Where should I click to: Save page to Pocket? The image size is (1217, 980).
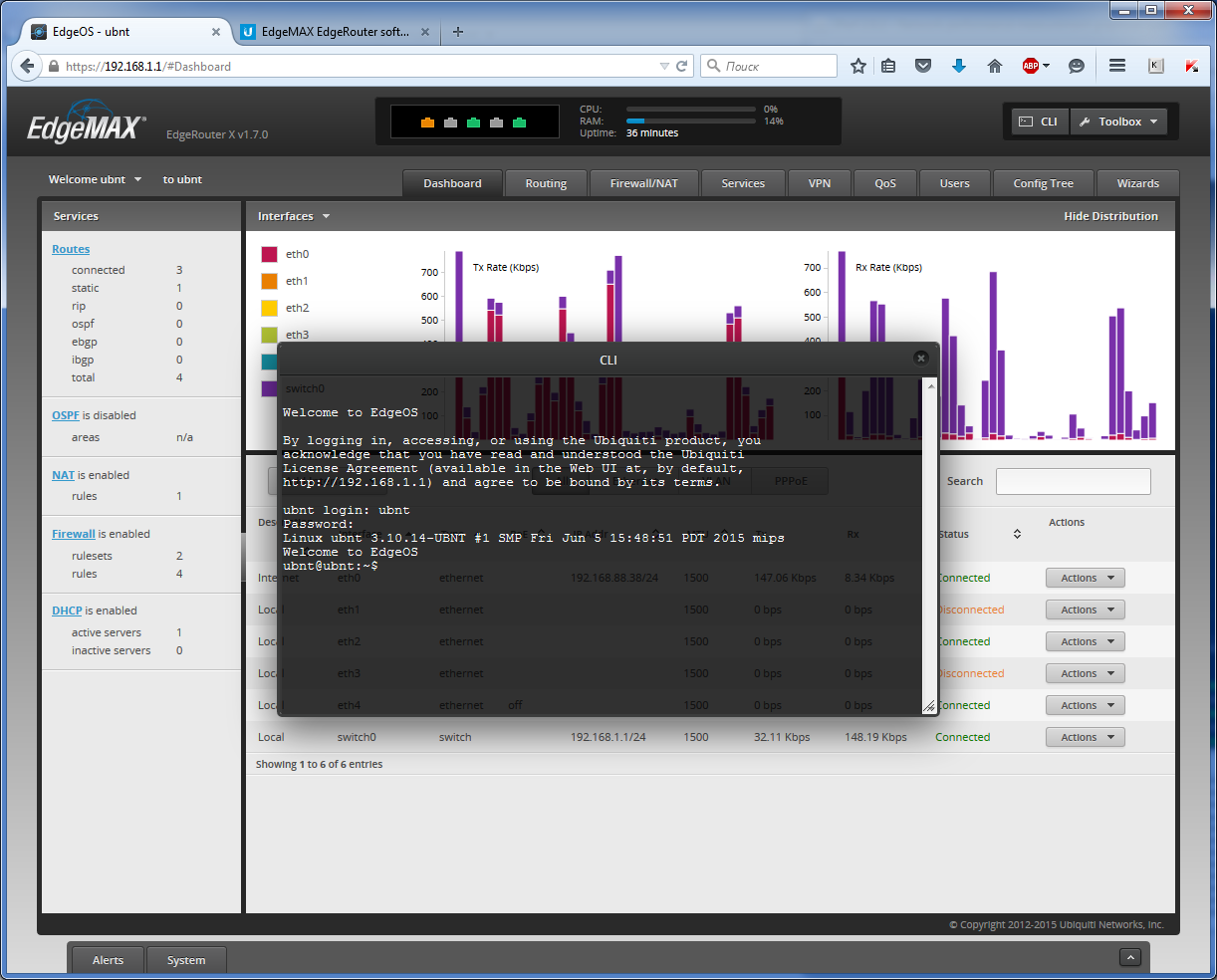point(923,66)
